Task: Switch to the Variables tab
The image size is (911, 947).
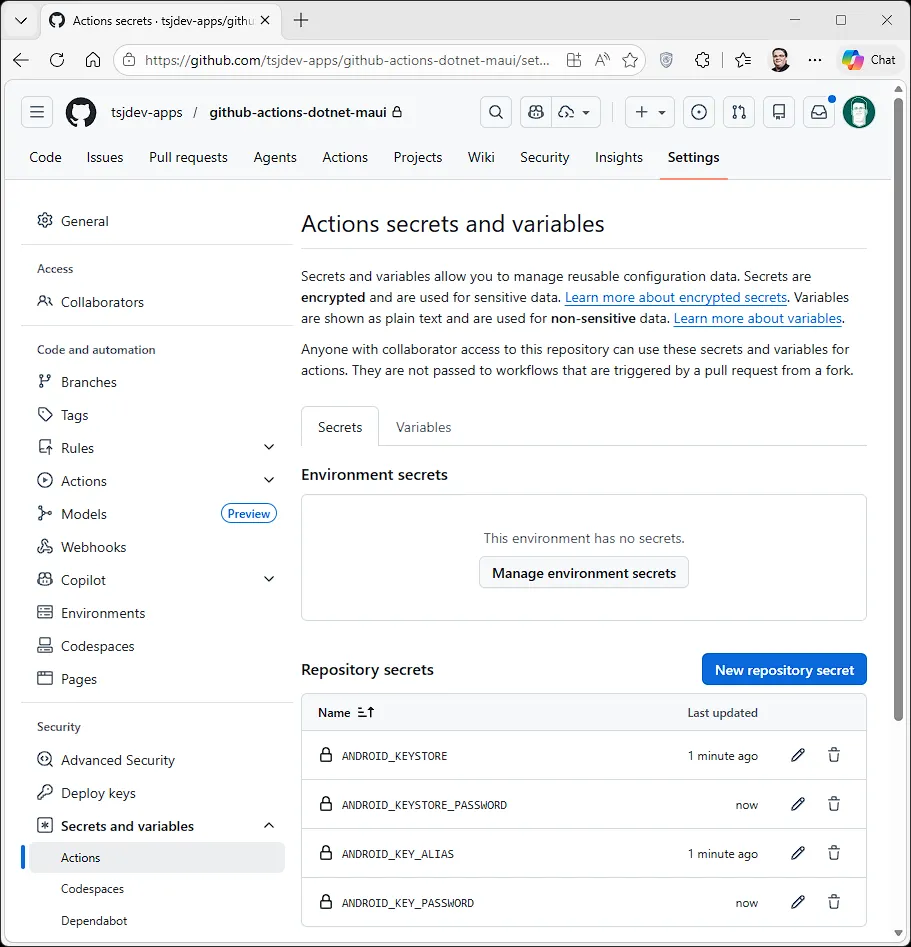Action: pos(423,427)
